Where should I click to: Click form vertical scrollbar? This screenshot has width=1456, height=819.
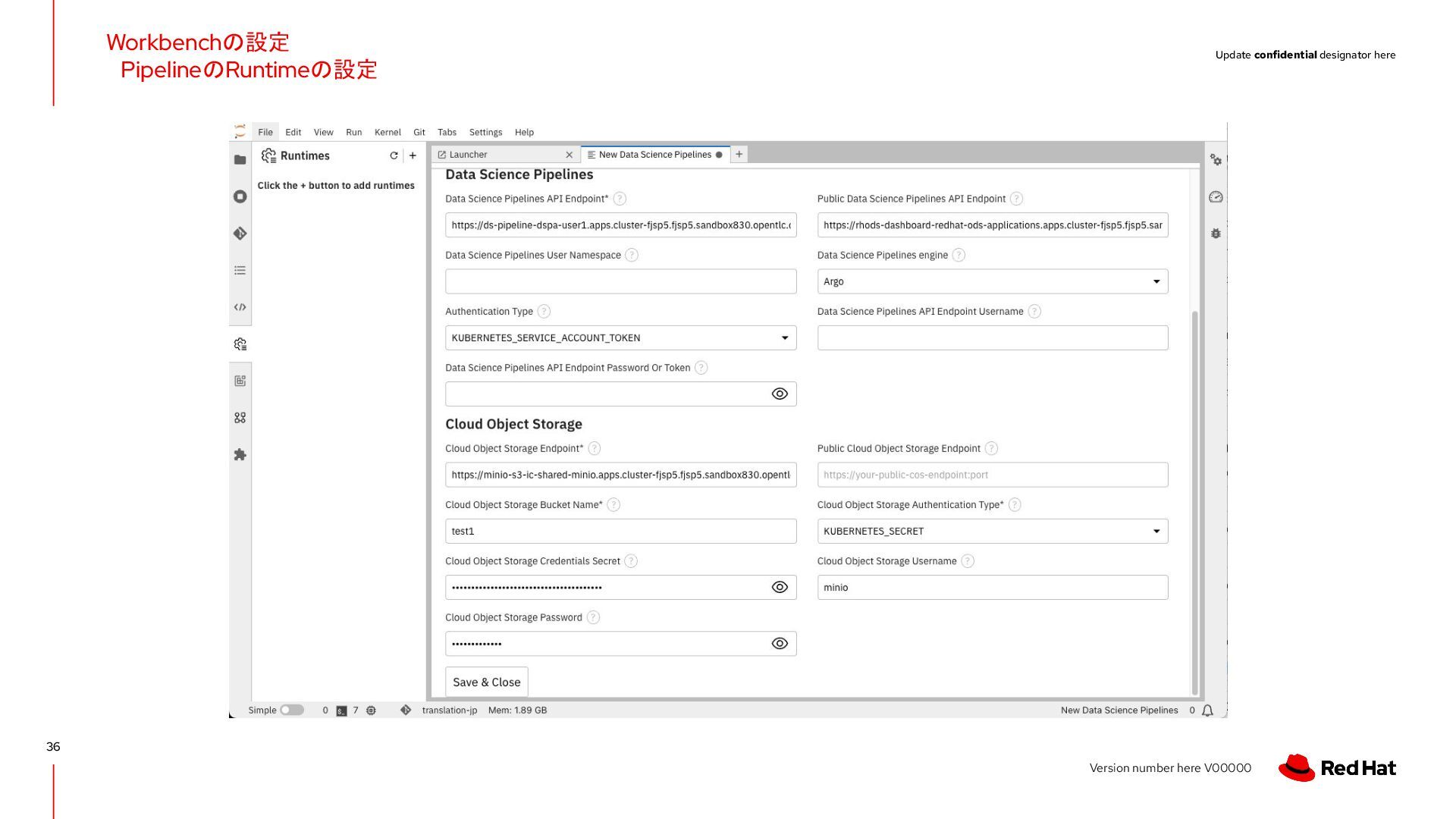pos(1195,503)
